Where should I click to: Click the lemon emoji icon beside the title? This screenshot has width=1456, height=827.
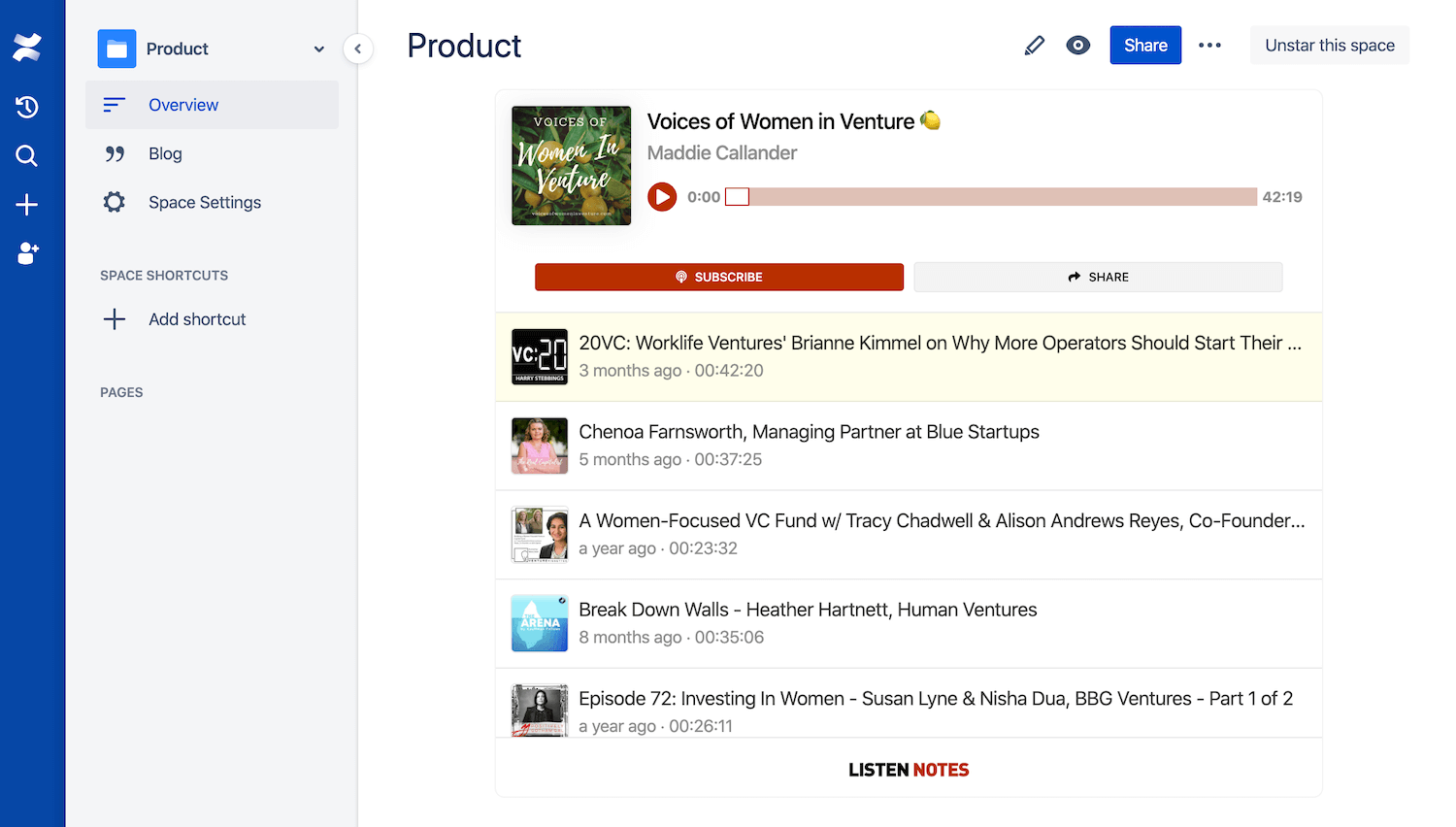(x=931, y=120)
